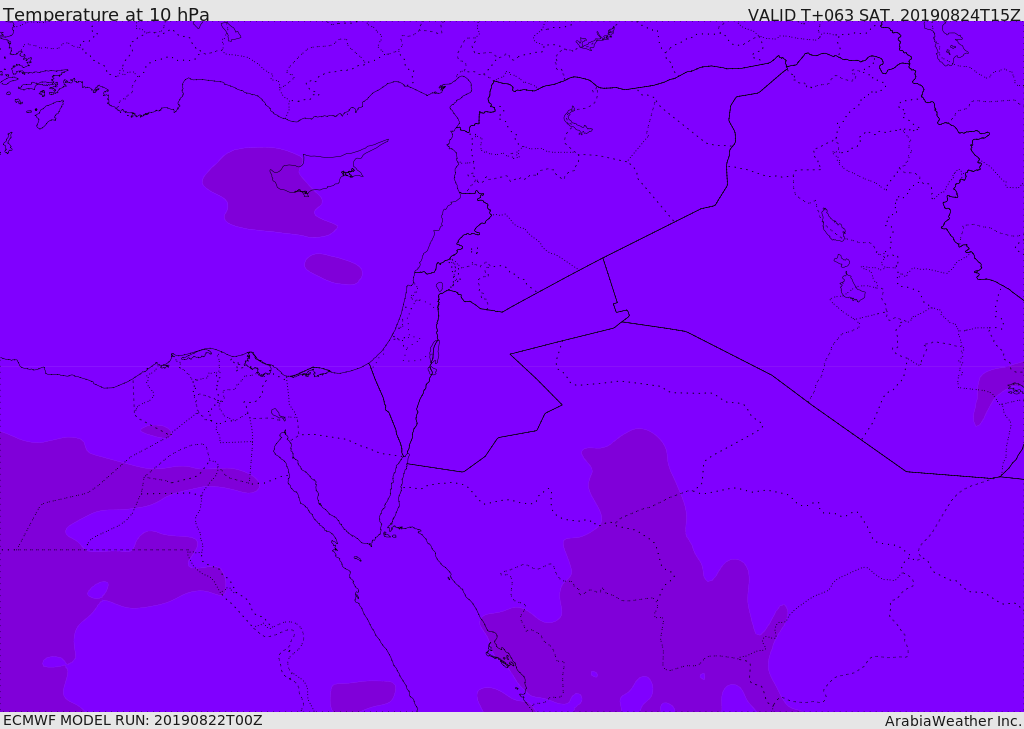Screen dimensions: 1024x729
Task: Click the Dead Sea outline on the map
Action: pos(433,357)
